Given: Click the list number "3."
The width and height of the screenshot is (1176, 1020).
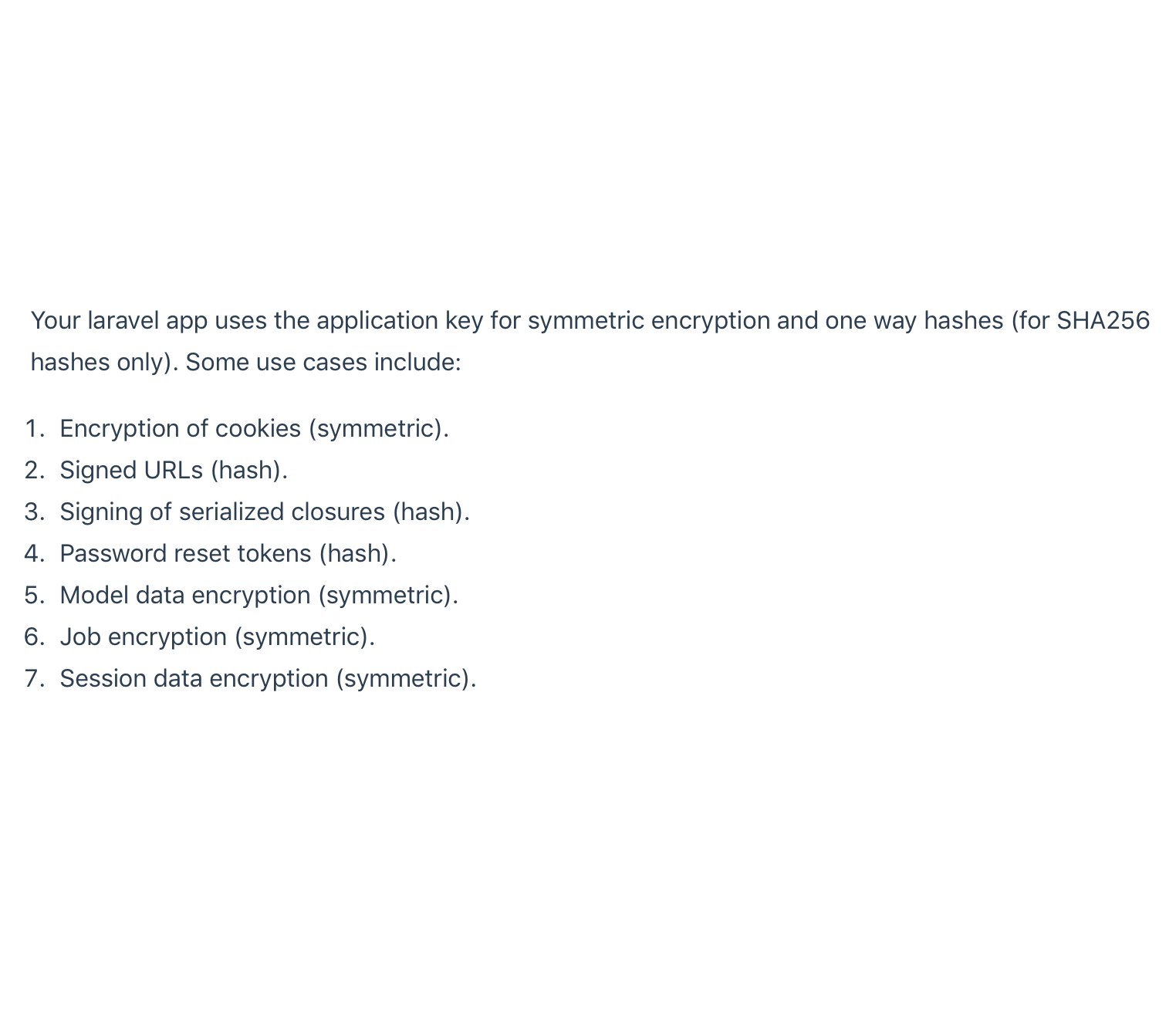Looking at the screenshot, I should click(x=35, y=512).
